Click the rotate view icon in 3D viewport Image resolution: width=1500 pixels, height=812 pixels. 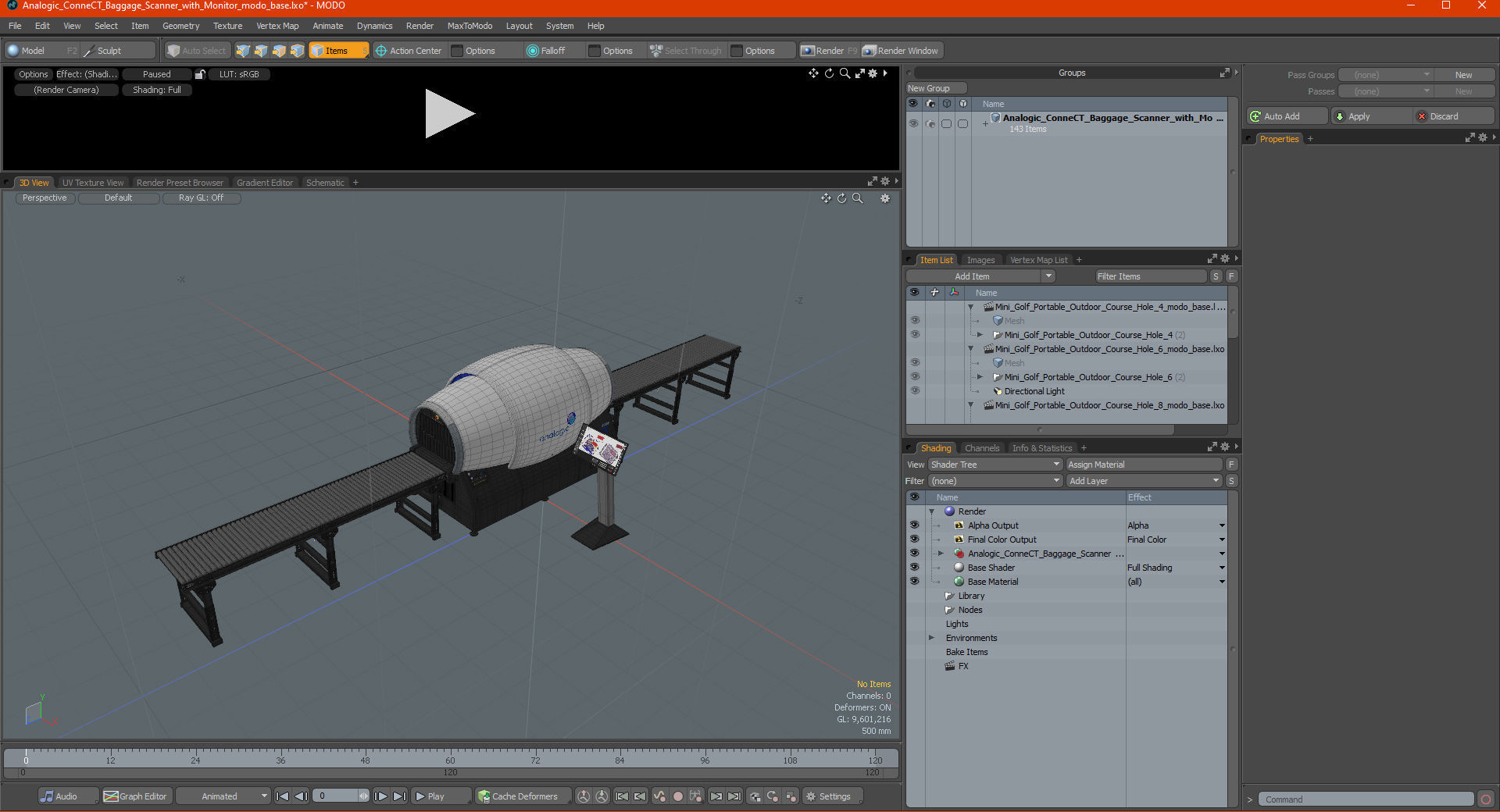[841, 198]
